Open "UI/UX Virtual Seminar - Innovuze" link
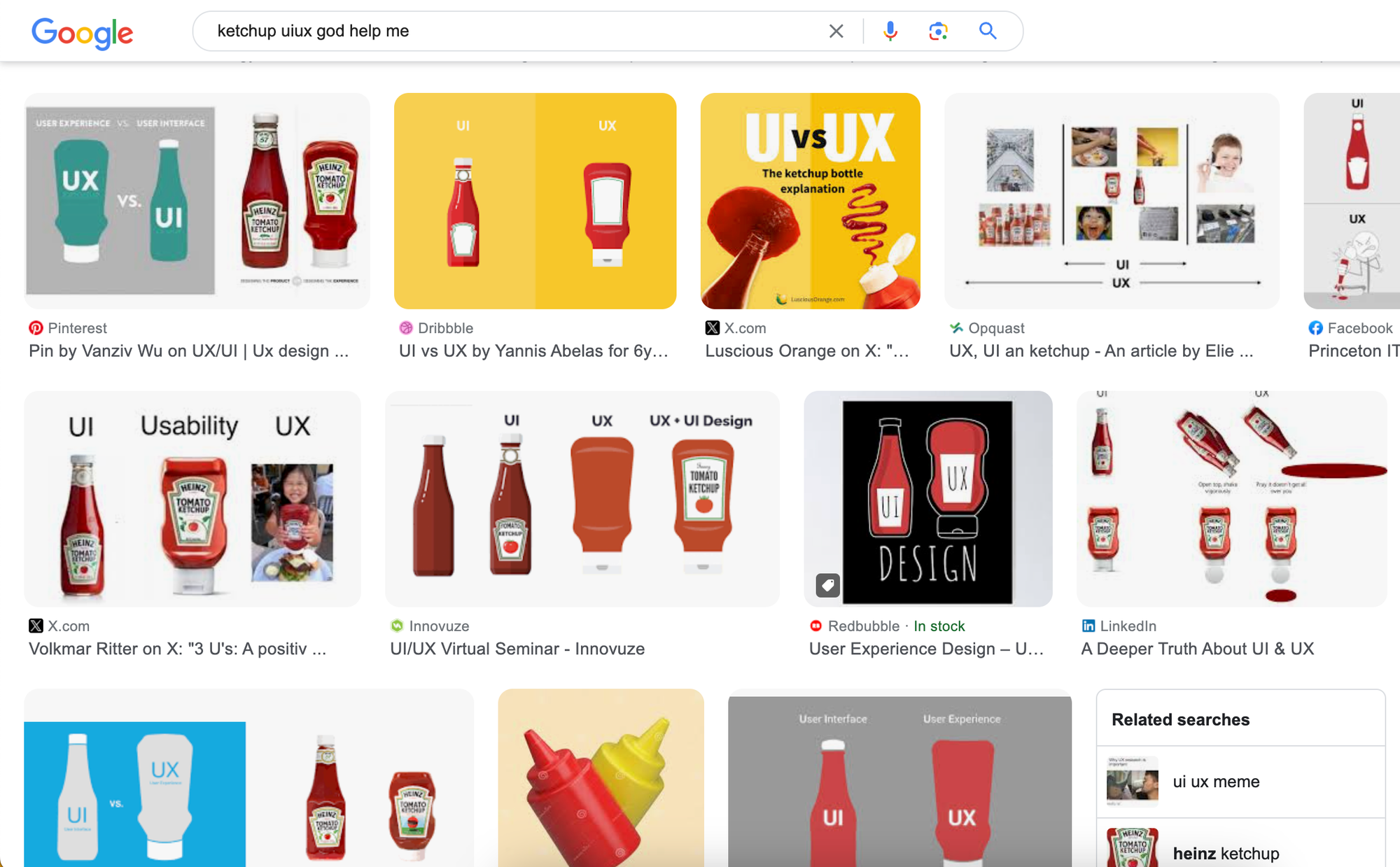The image size is (1400, 867). pyautogui.click(x=517, y=649)
